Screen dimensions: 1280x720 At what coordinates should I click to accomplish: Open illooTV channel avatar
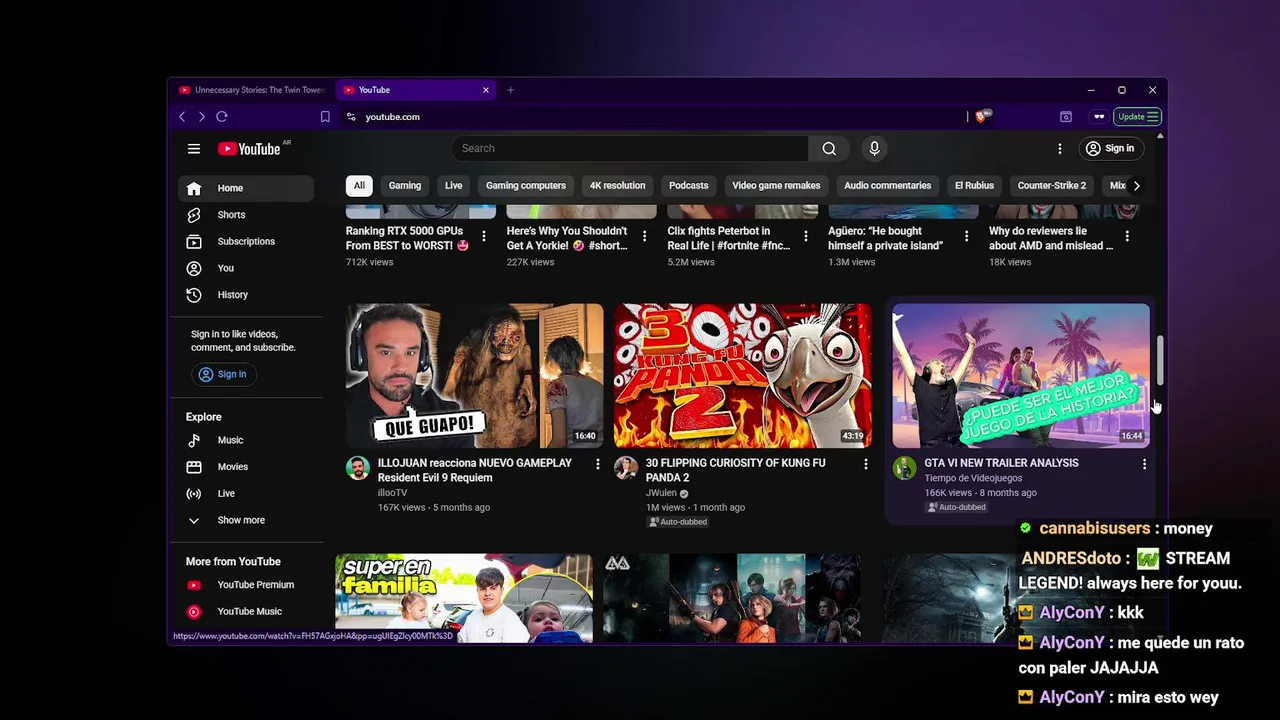(x=358, y=468)
